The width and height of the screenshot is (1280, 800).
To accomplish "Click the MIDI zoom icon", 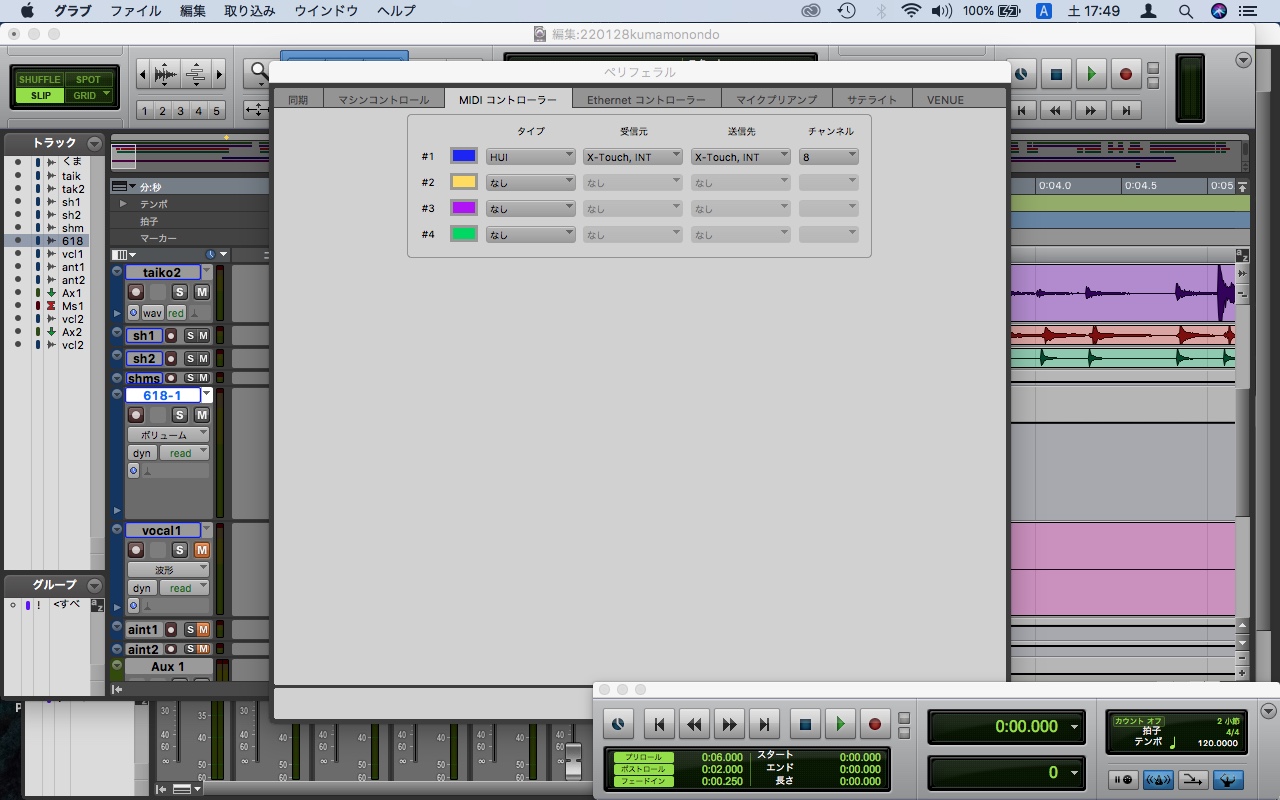I will click(x=196, y=74).
